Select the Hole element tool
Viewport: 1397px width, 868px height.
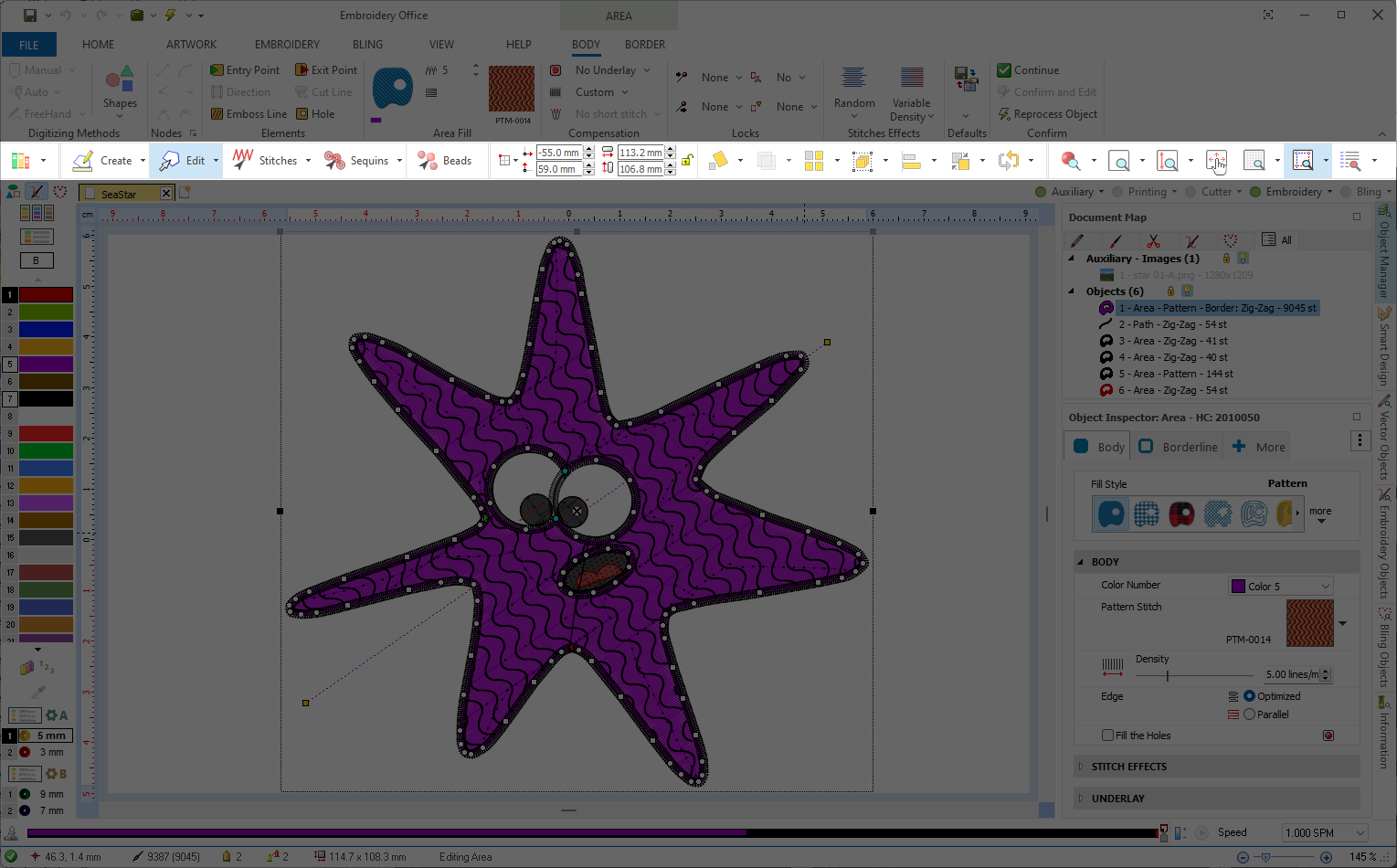(x=316, y=114)
